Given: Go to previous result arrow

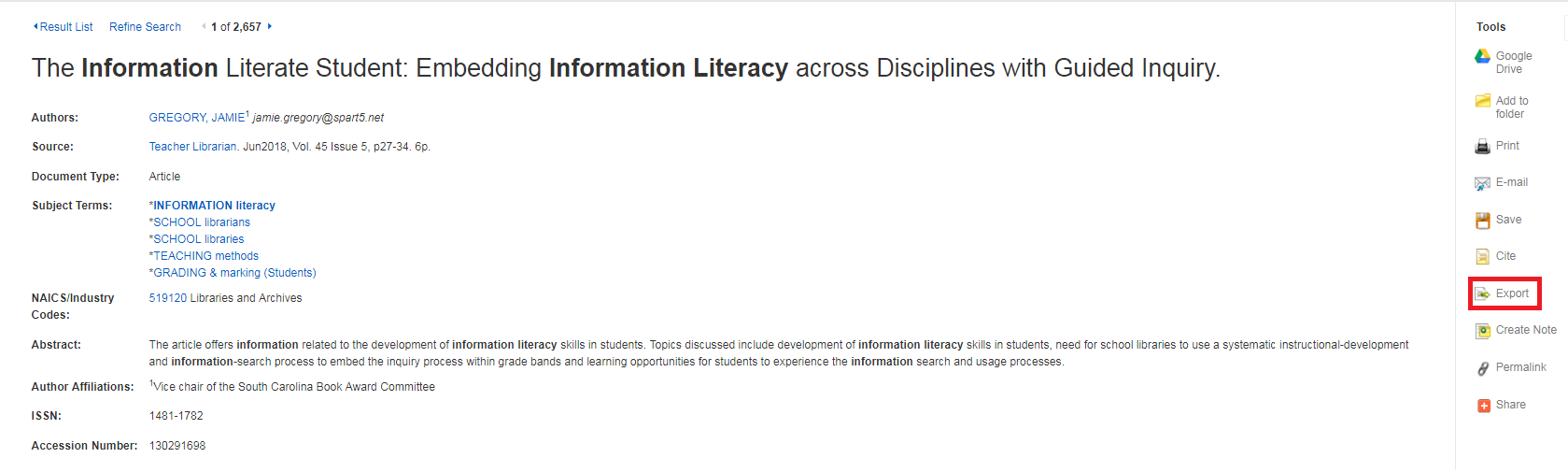Looking at the screenshot, I should (204, 26).
